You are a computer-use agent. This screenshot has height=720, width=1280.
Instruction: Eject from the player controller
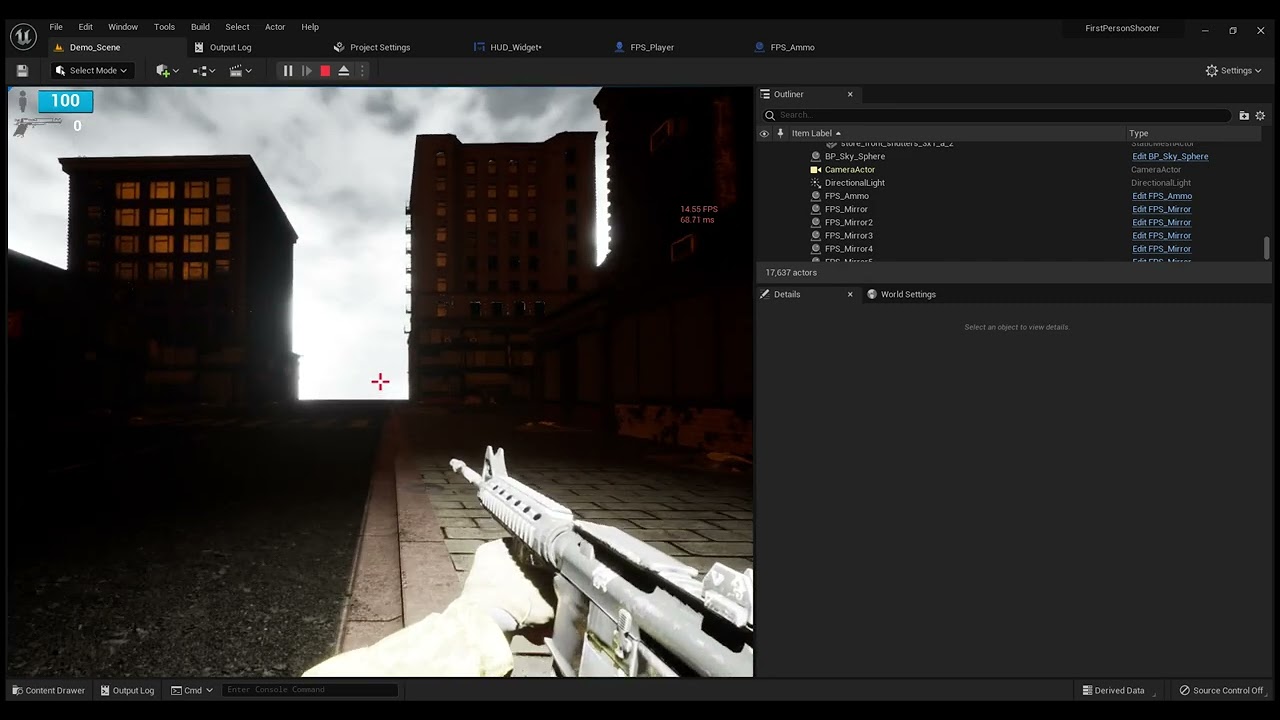(343, 71)
